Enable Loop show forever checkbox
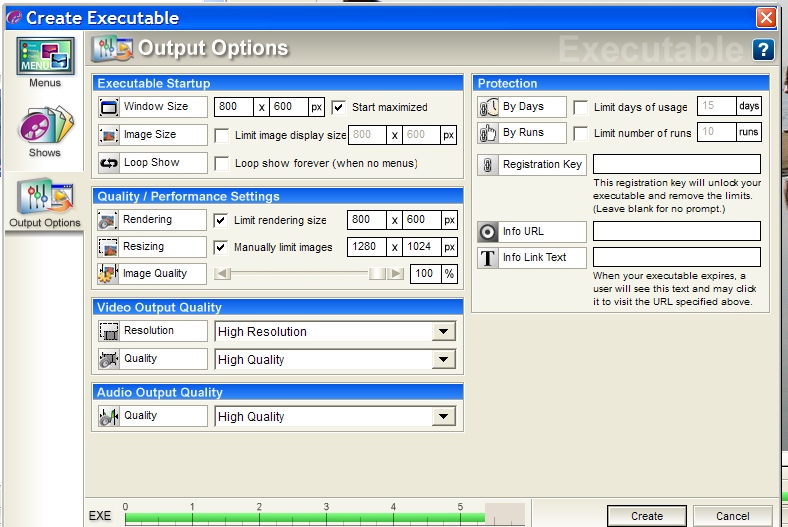788x527 pixels. click(x=222, y=163)
